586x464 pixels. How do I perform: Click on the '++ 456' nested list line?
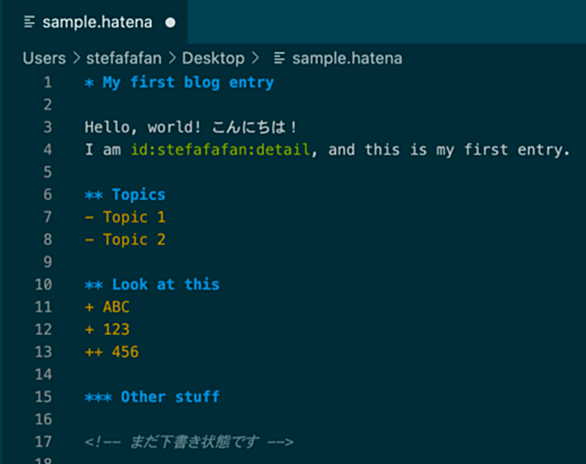111,352
